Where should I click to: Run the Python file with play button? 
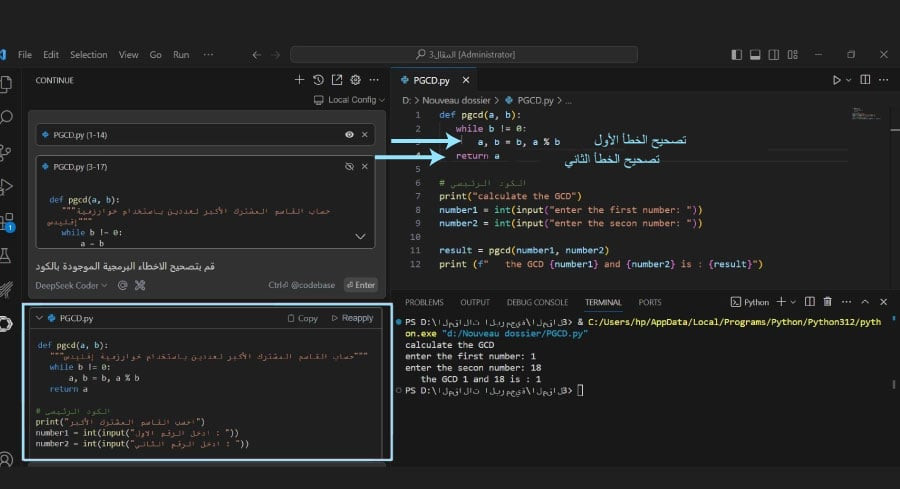(x=836, y=80)
